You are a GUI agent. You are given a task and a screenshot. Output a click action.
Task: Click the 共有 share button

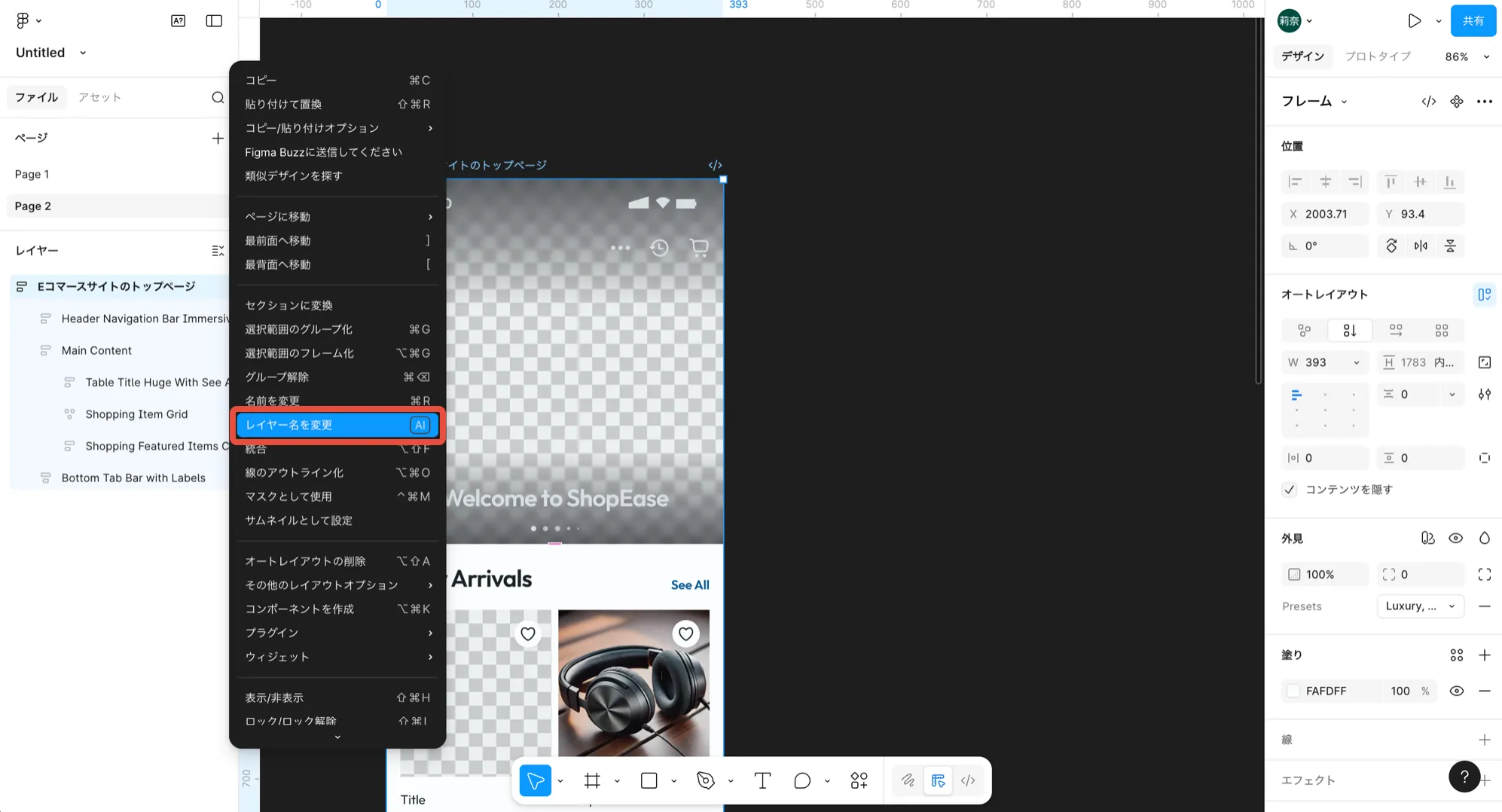(1473, 21)
